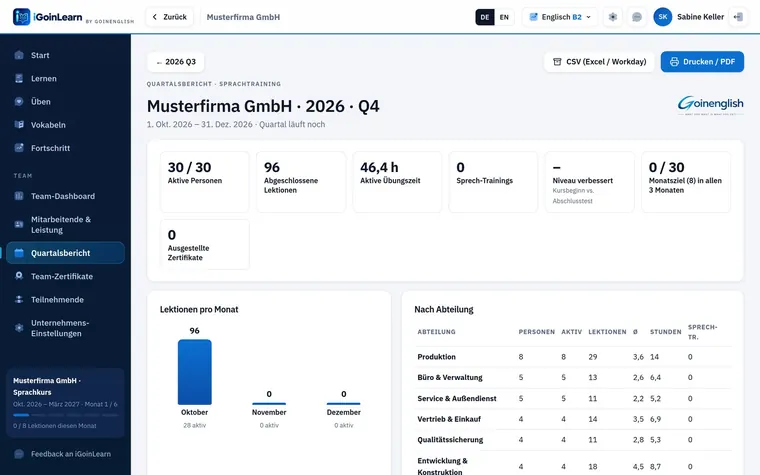Click the Dezember bar in chart
The image size is (760, 475).
tap(343, 403)
